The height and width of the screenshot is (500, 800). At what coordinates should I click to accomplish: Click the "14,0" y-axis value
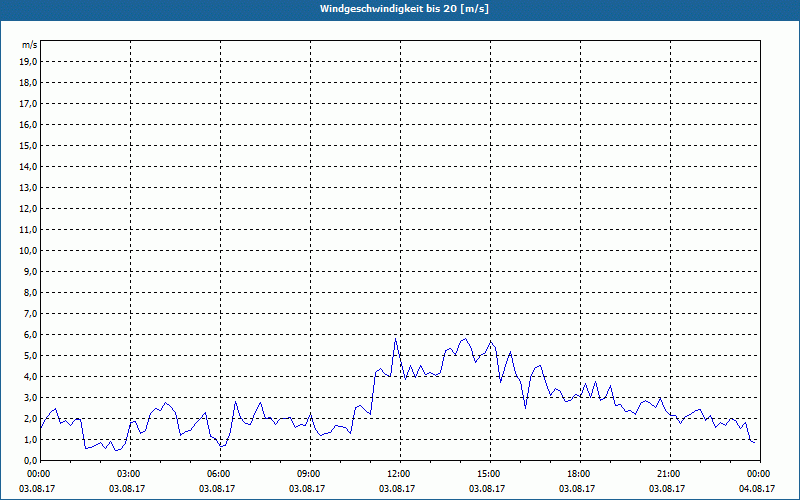pos(28,166)
